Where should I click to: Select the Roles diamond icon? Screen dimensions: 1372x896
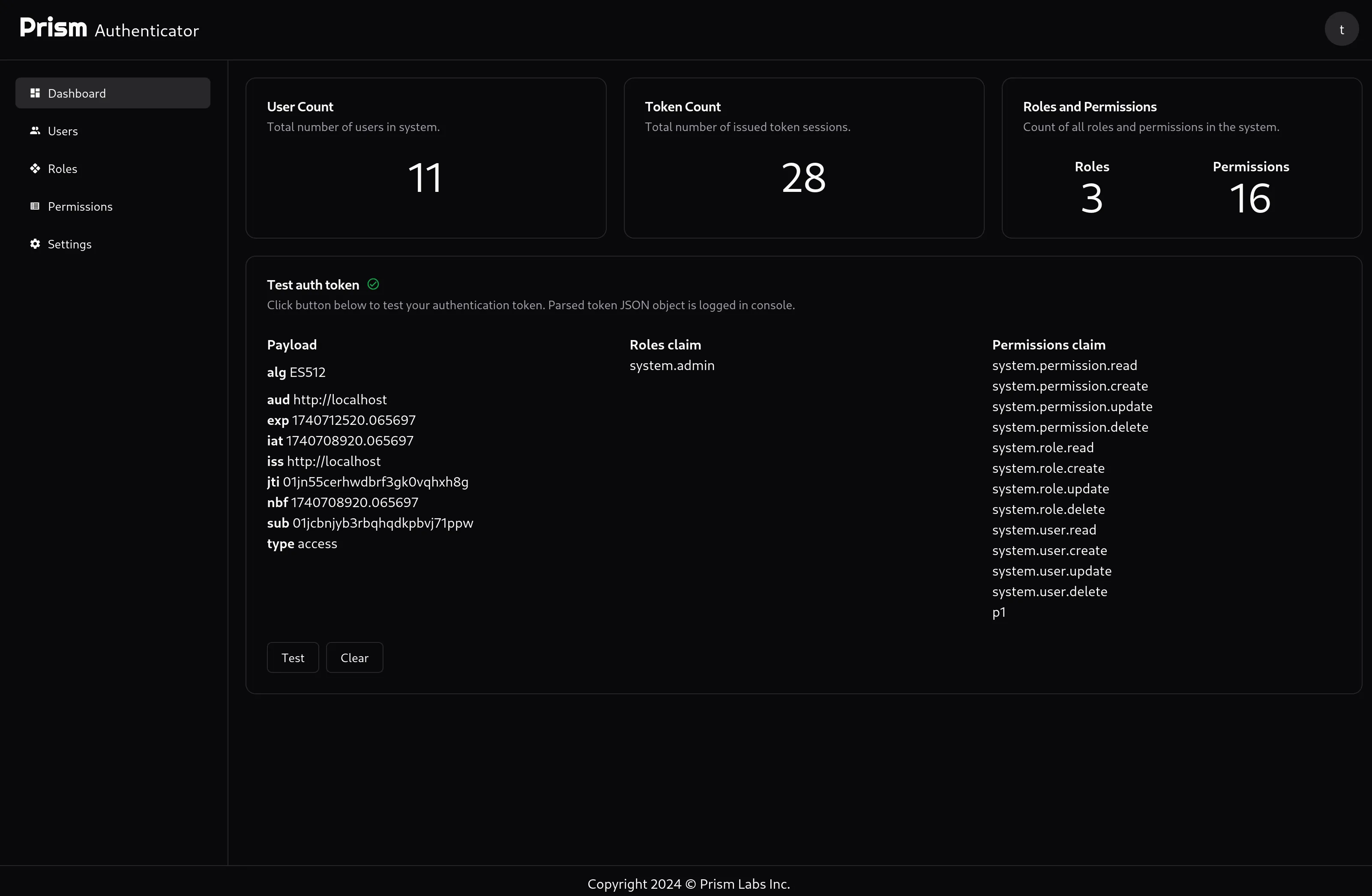click(35, 168)
